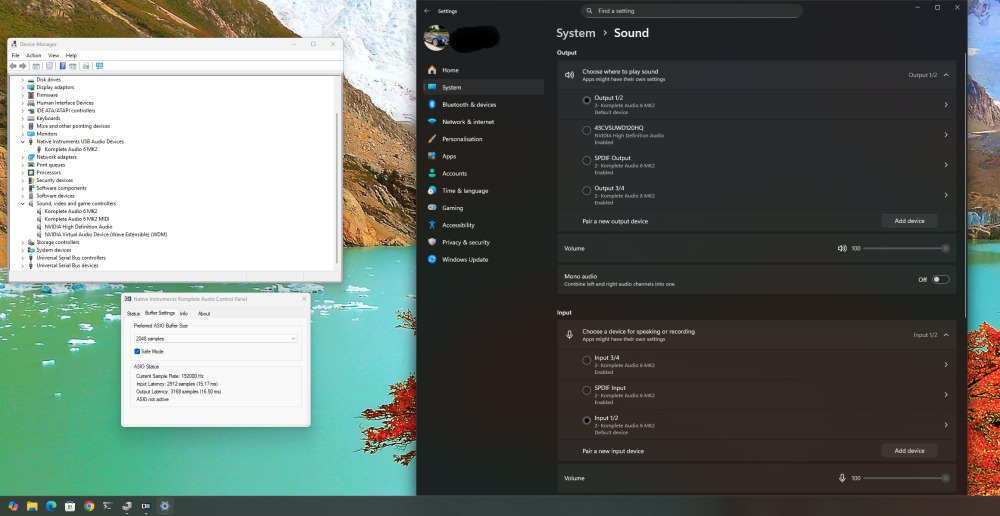Select Output 3/4 as the output device

pos(587,191)
